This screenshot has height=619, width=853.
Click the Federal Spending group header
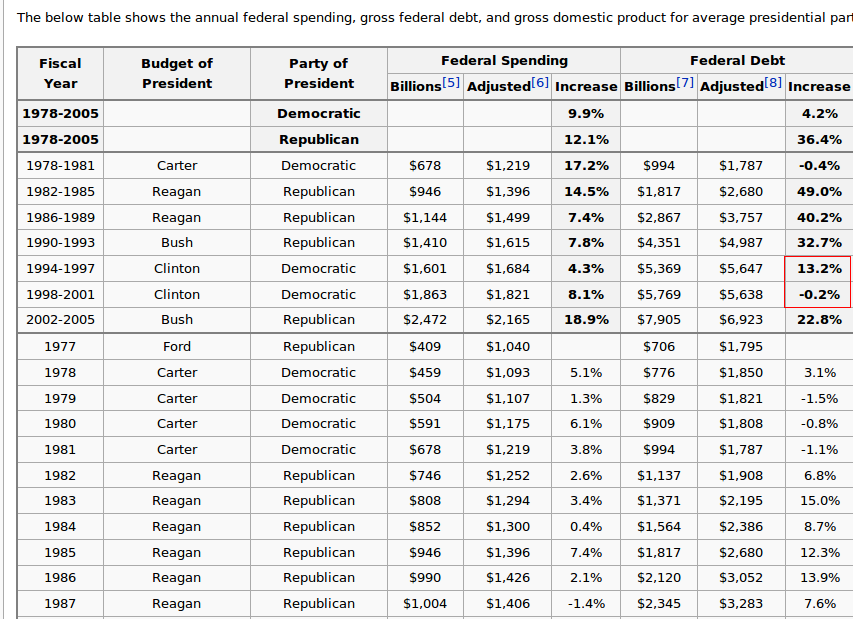pyautogui.click(x=504, y=61)
